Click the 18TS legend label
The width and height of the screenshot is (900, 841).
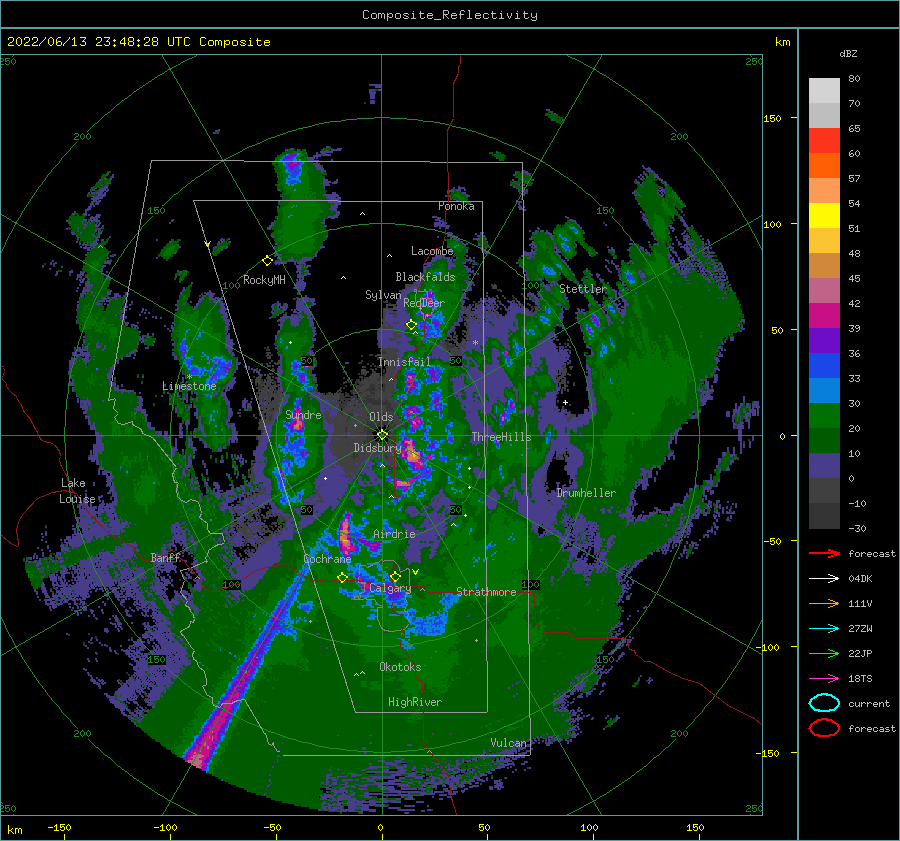[860, 679]
